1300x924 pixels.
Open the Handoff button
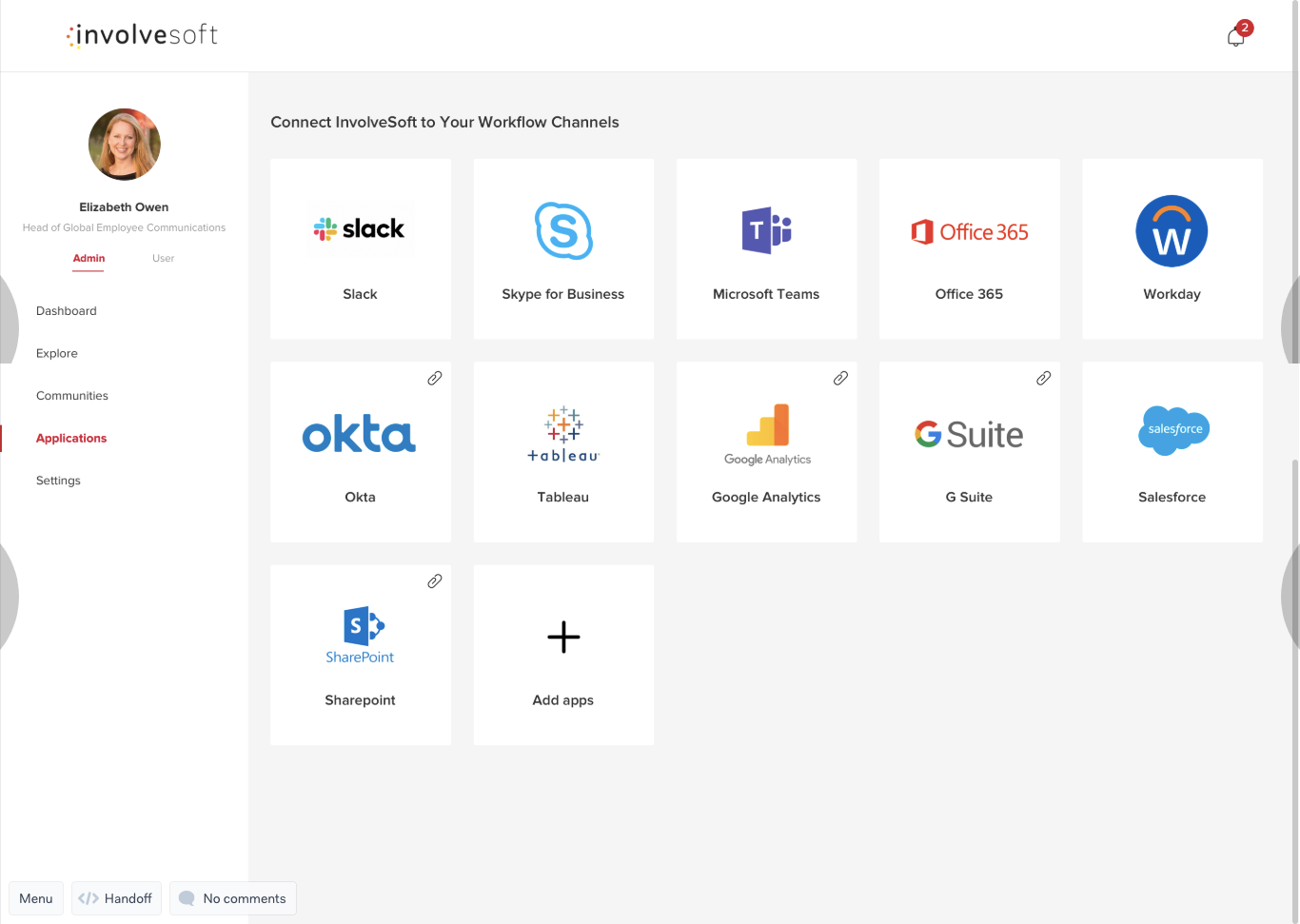click(116, 898)
